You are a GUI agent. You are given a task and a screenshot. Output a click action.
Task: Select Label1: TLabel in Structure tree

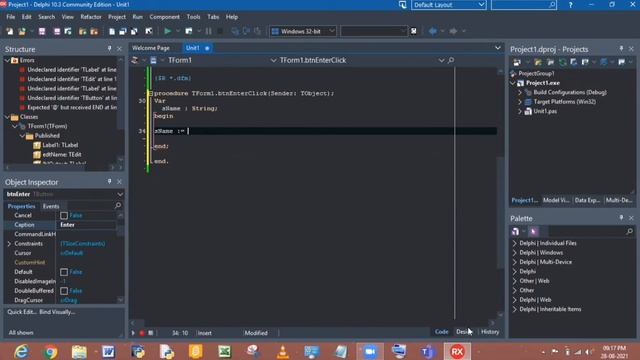coord(60,145)
